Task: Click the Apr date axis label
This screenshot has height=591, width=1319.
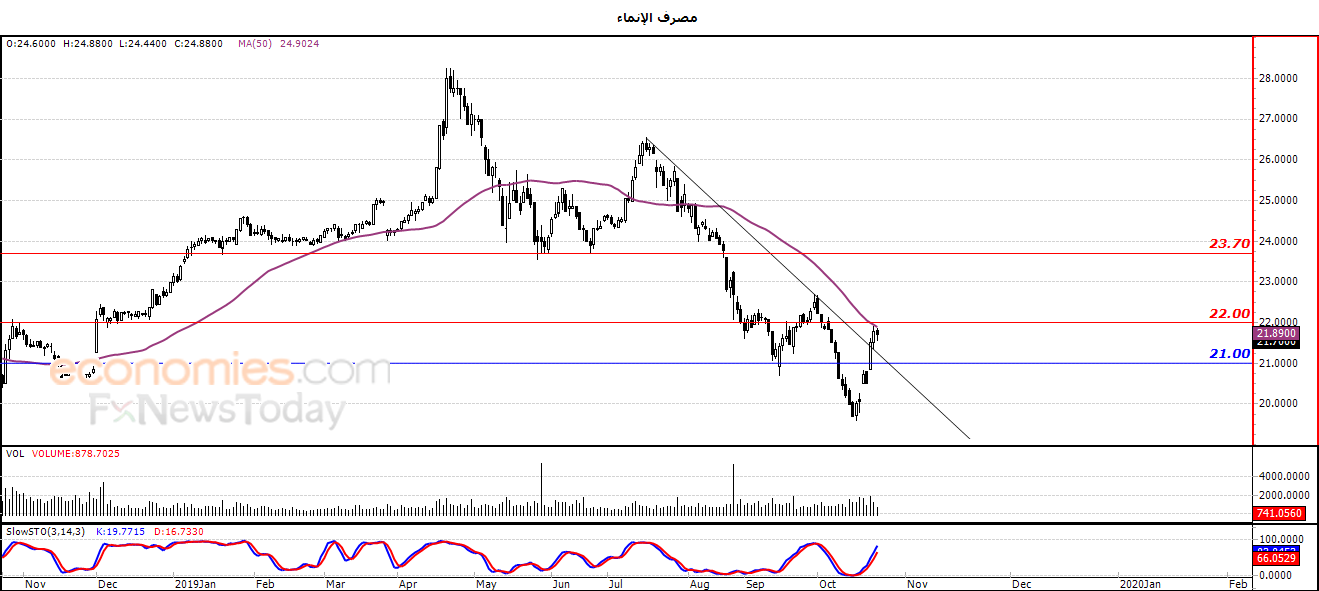Action: (407, 583)
